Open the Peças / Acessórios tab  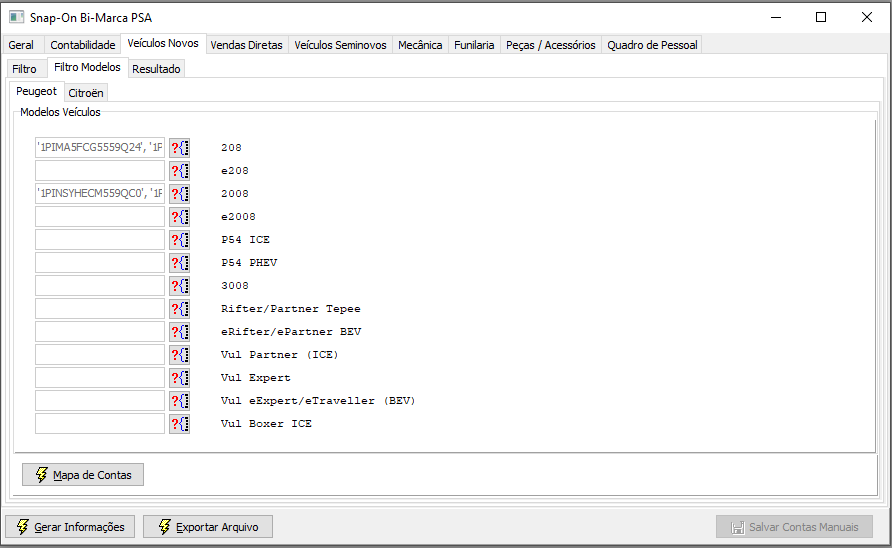[551, 45]
